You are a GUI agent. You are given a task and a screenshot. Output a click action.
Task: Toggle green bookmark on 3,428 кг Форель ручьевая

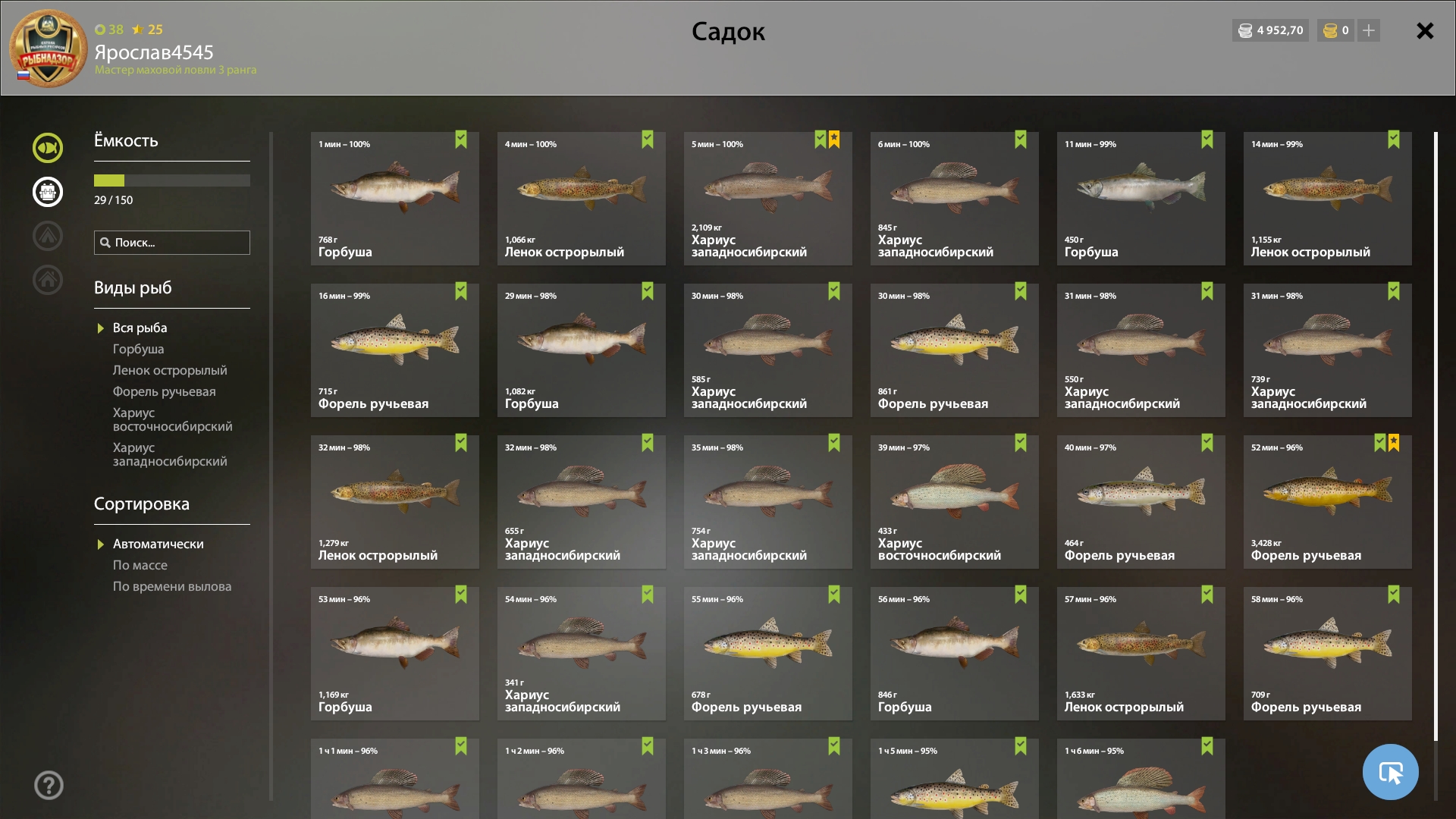[1380, 443]
